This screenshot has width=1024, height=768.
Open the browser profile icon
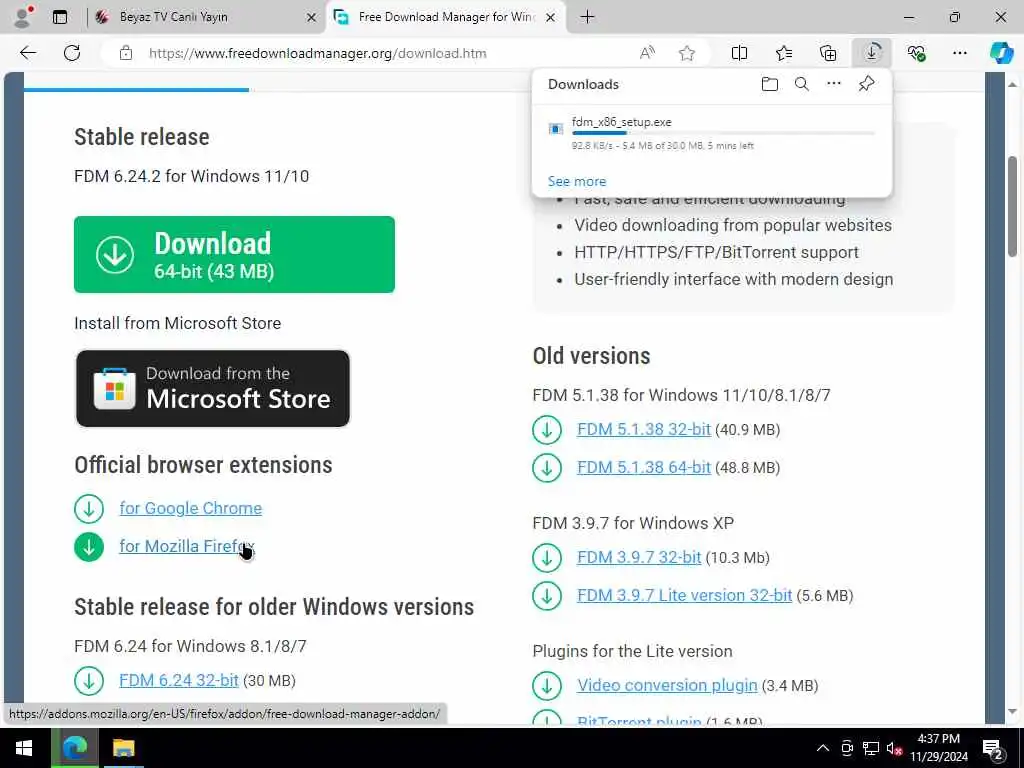(x=23, y=17)
